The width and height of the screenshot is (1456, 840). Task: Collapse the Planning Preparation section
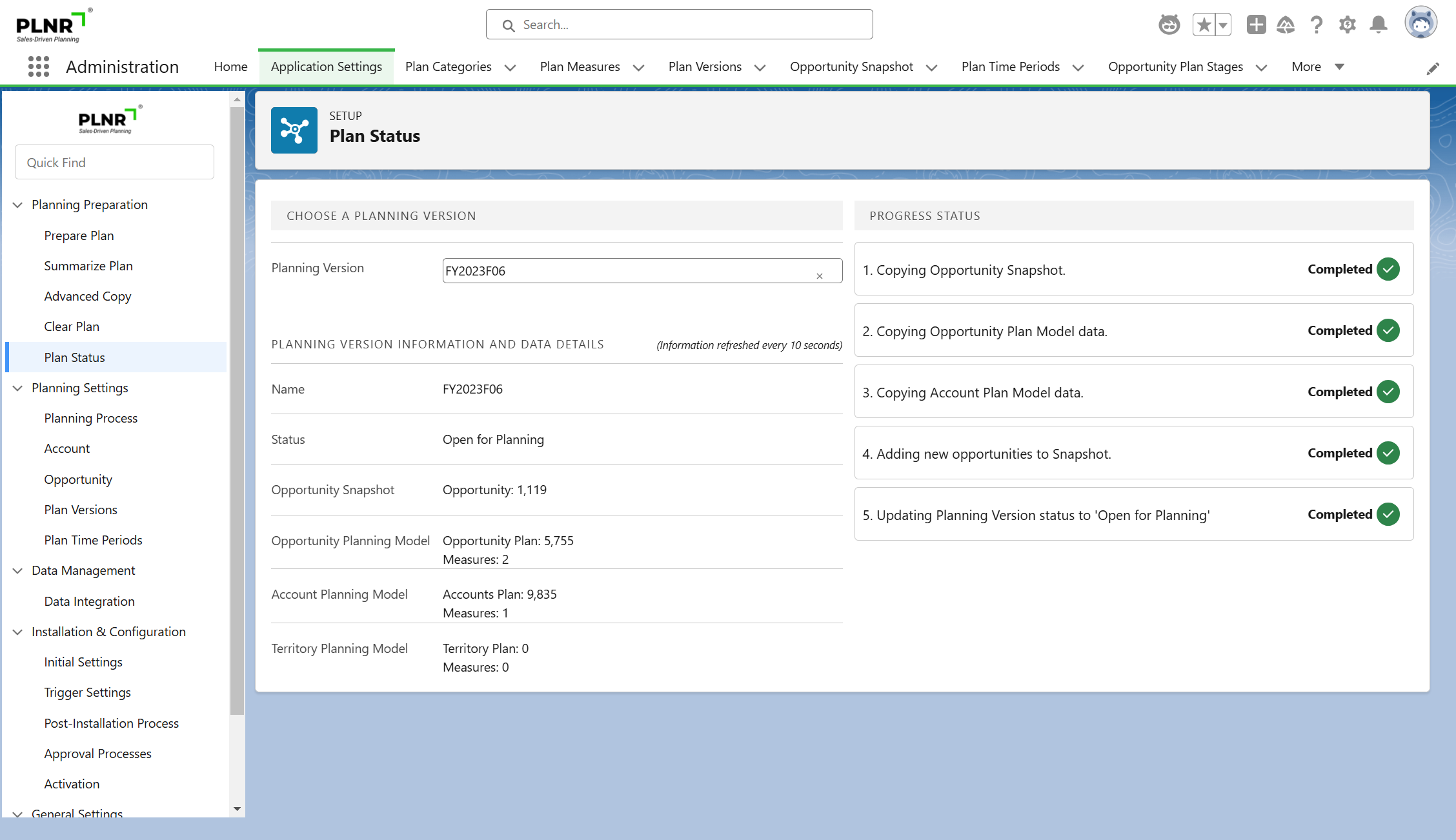[18, 205]
